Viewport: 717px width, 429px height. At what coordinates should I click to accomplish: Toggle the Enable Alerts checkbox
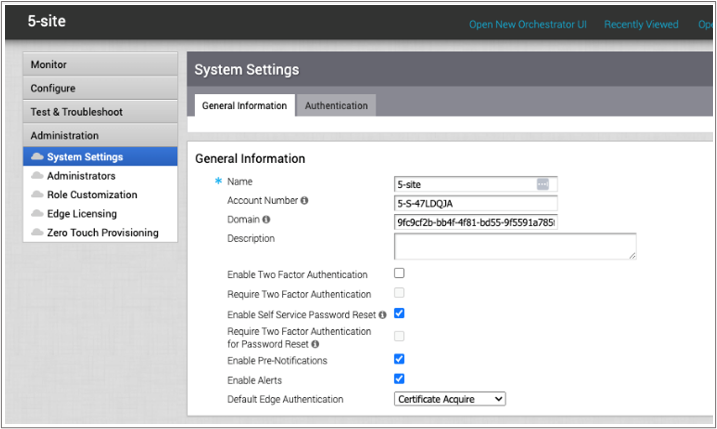(x=399, y=378)
